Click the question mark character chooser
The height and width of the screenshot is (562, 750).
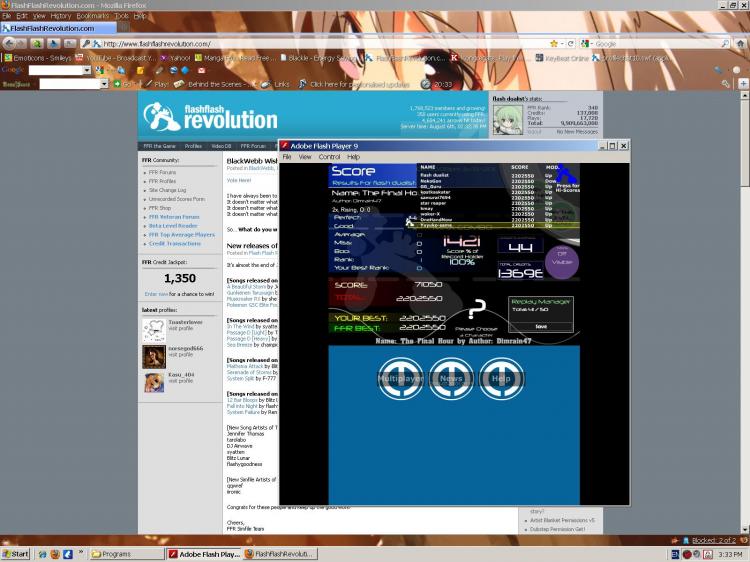(476, 309)
